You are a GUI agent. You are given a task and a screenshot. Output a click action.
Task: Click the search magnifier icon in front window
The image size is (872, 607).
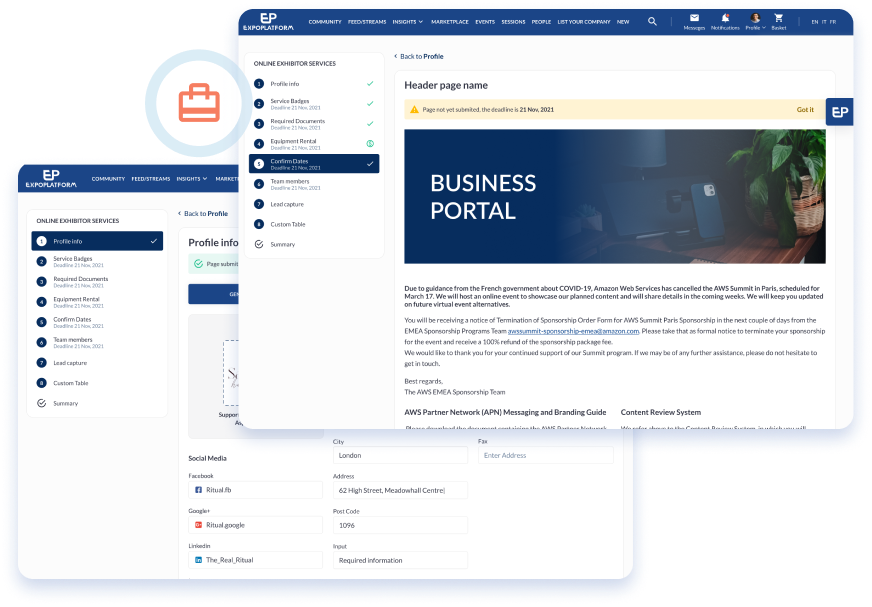[652, 21]
